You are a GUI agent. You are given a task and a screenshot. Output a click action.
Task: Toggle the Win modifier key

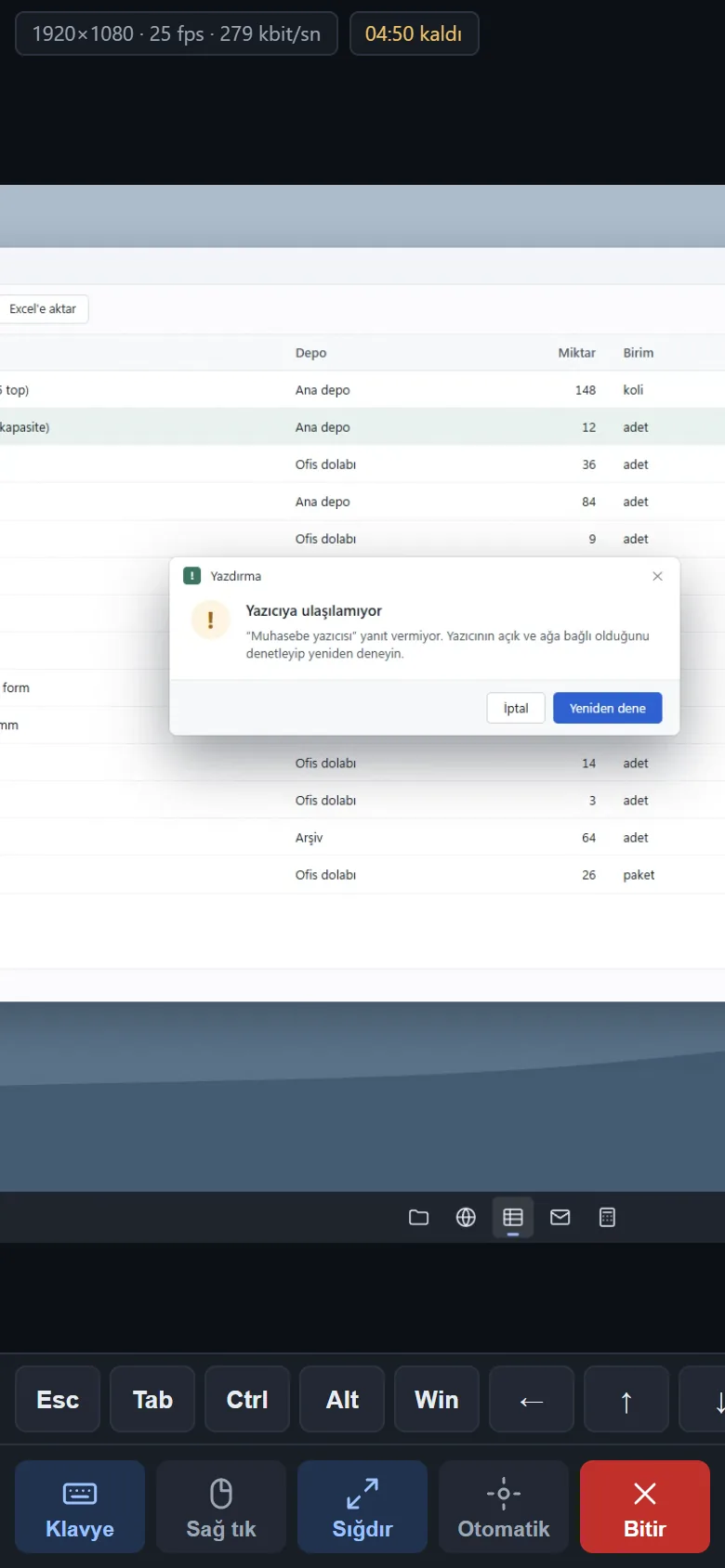click(437, 1399)
